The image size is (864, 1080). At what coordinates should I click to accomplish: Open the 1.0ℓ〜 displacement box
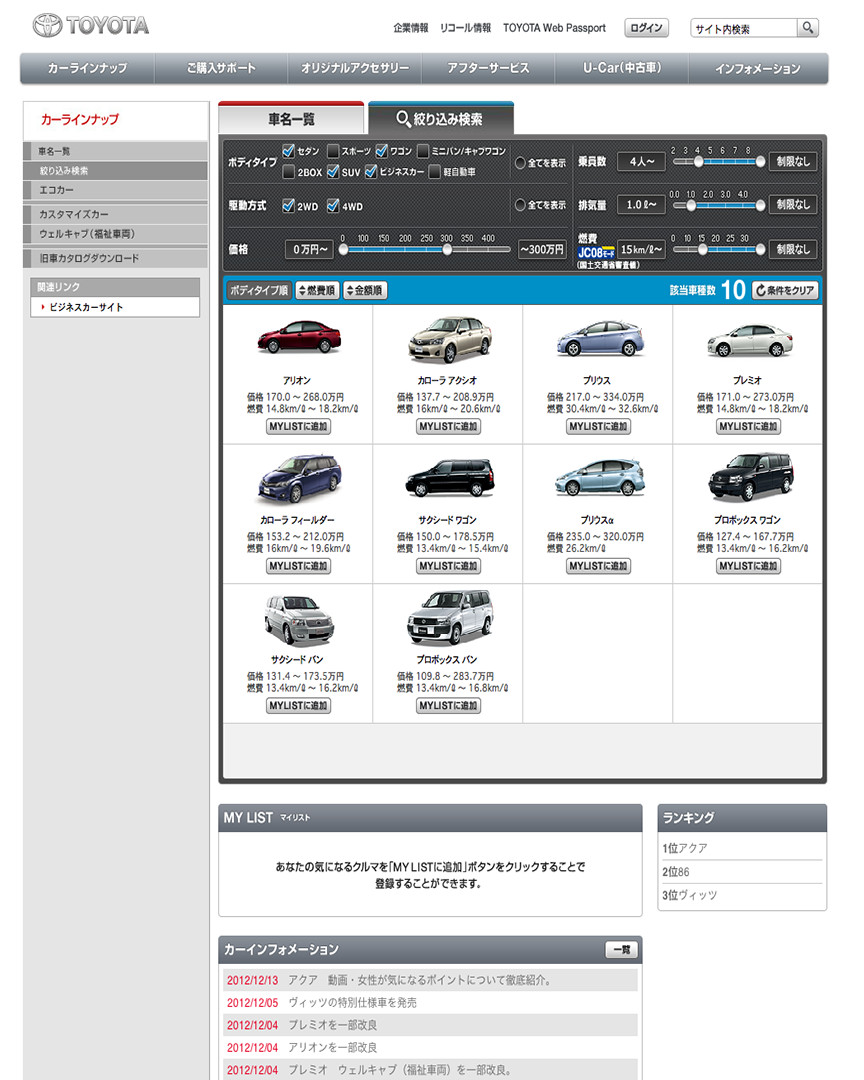(641, 205)
